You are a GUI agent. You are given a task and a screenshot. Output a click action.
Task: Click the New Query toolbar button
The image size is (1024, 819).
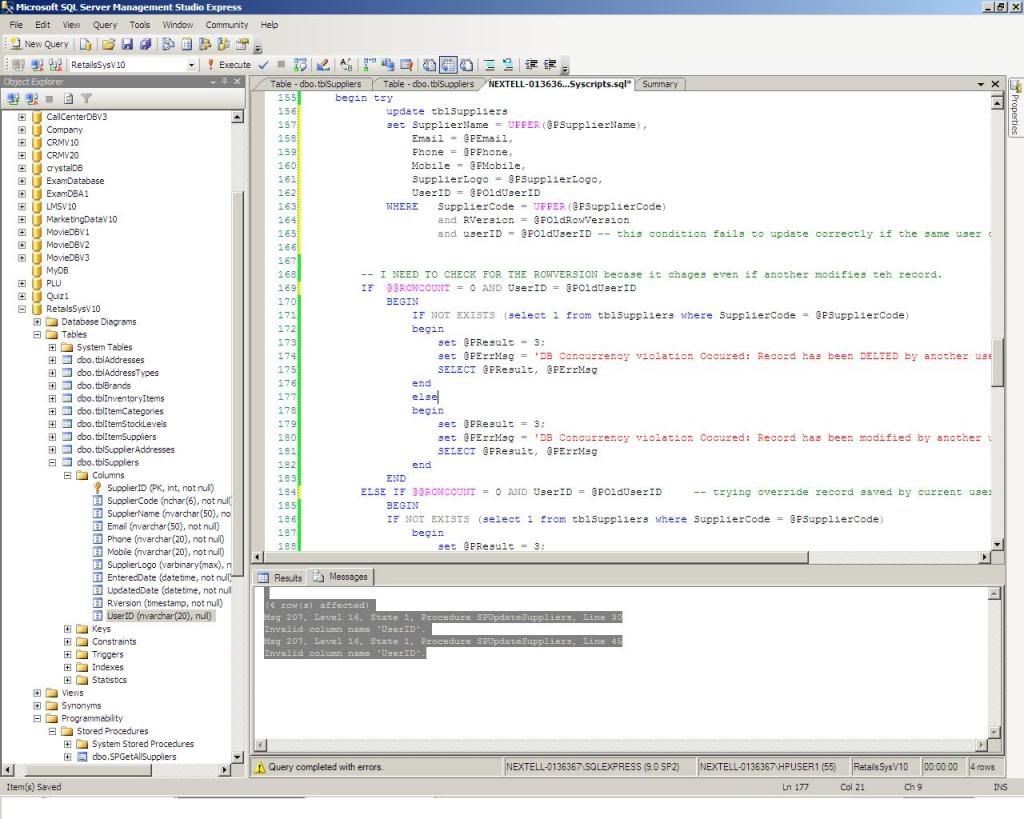tap(38, 44)
